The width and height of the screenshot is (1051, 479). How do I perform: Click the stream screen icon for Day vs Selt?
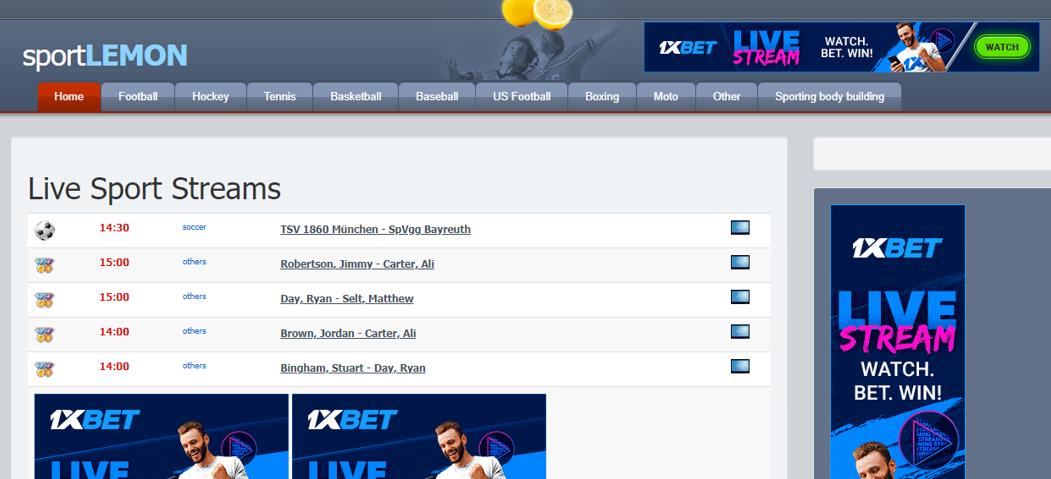pyautogui.click(x=740, y=297)
